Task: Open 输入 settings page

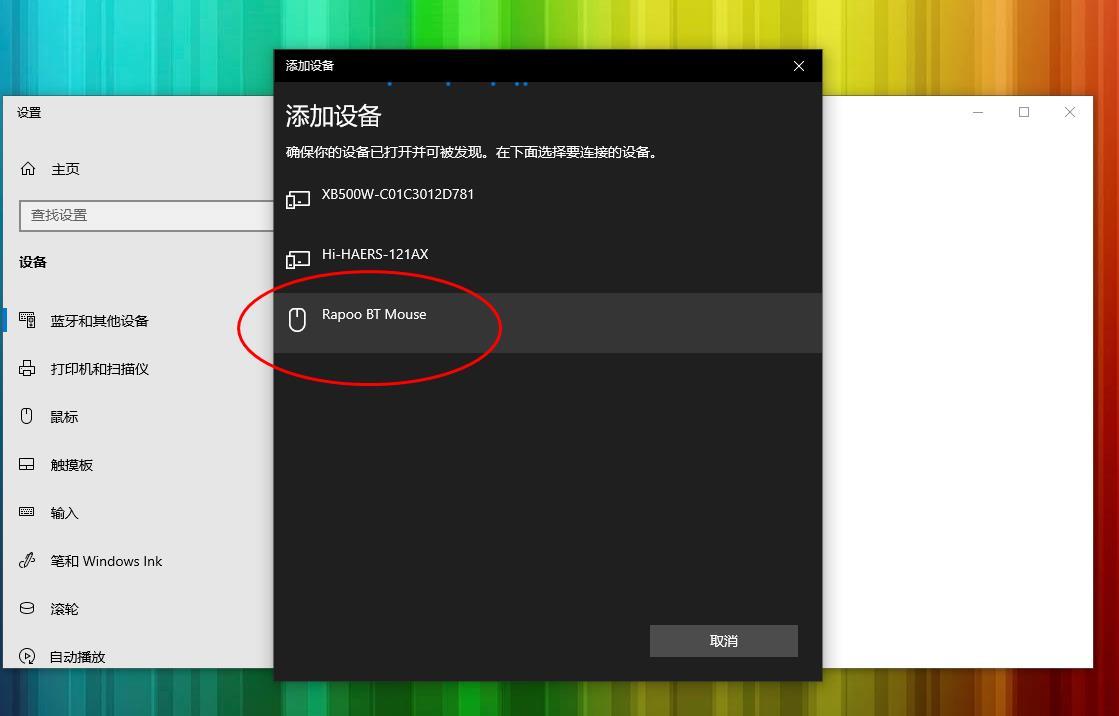Action: pos(64,513)
